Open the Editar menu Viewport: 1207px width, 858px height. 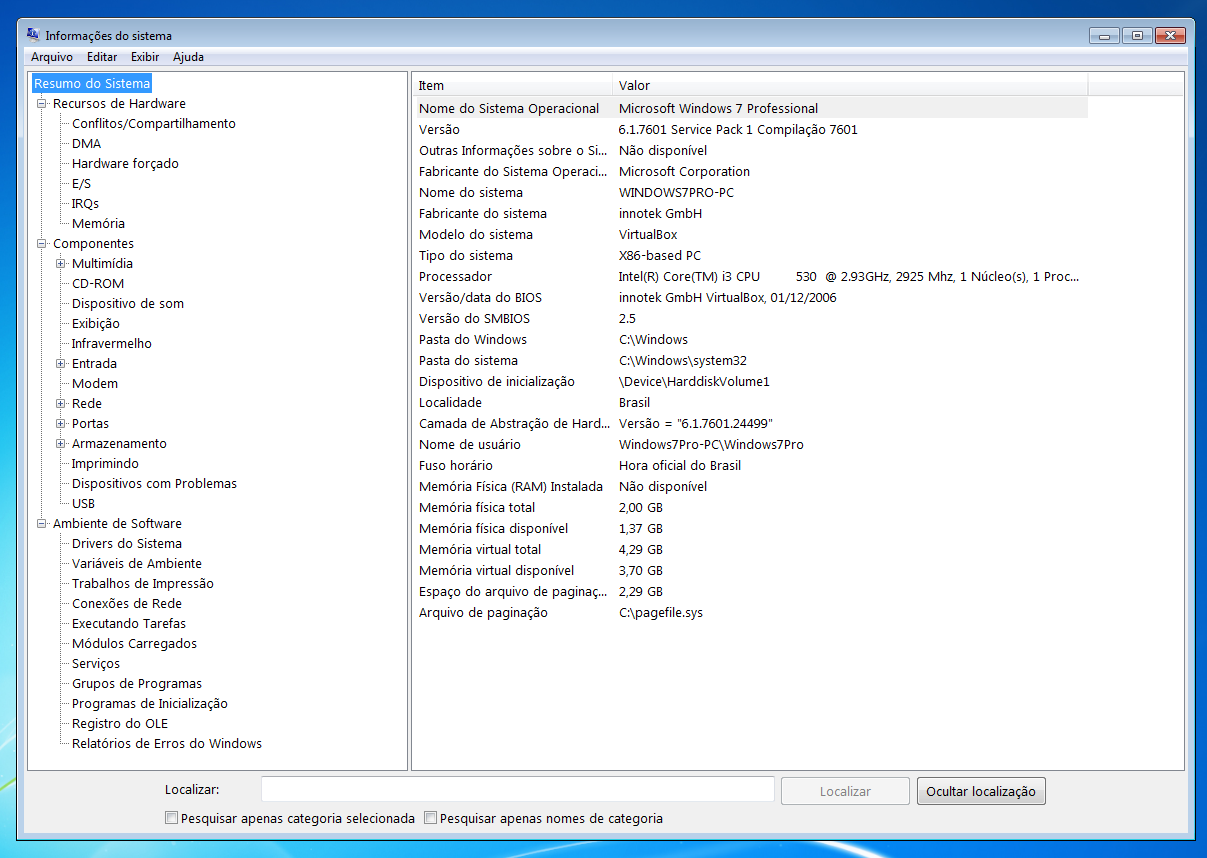point(102,57)
